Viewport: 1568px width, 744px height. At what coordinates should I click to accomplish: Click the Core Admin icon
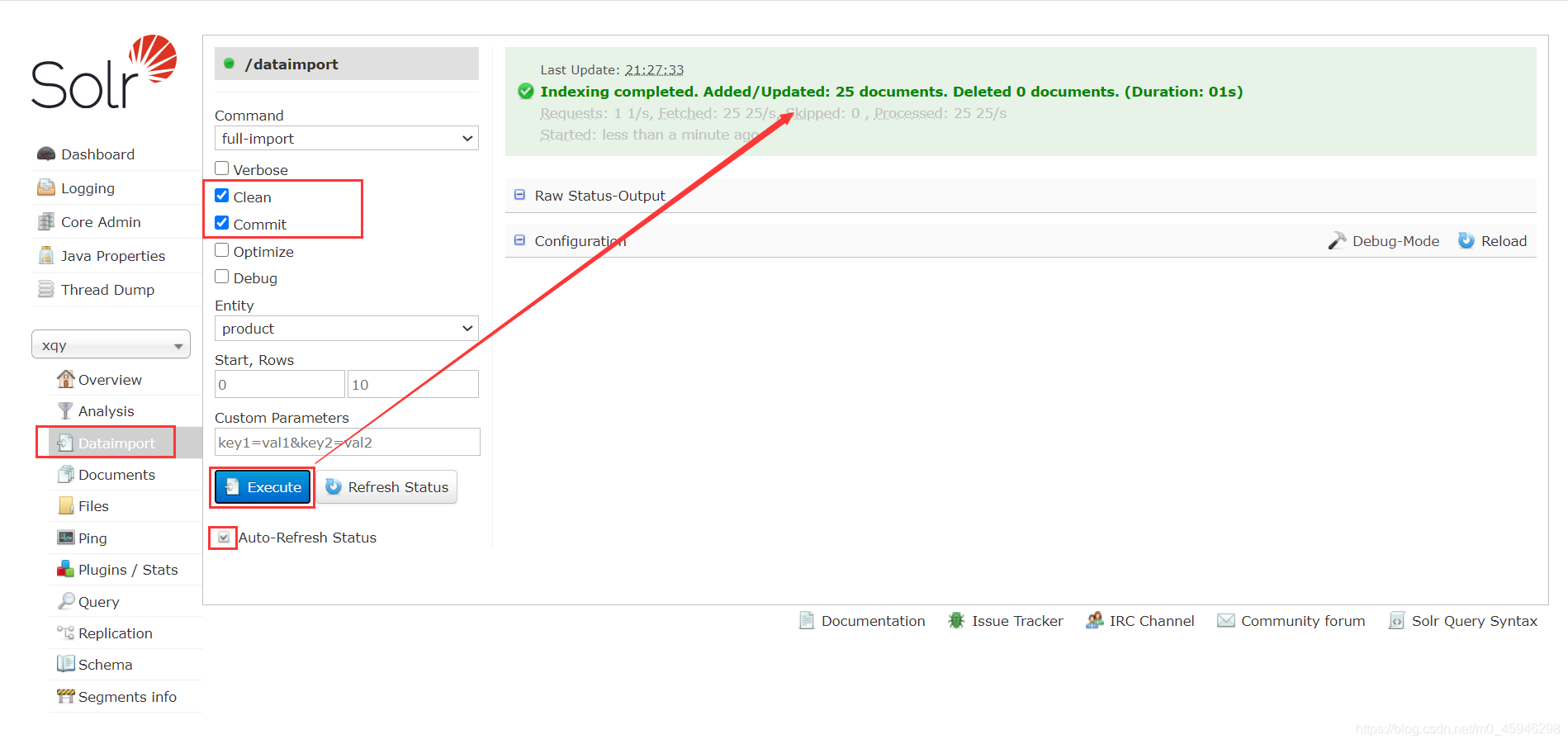point(46,222)
